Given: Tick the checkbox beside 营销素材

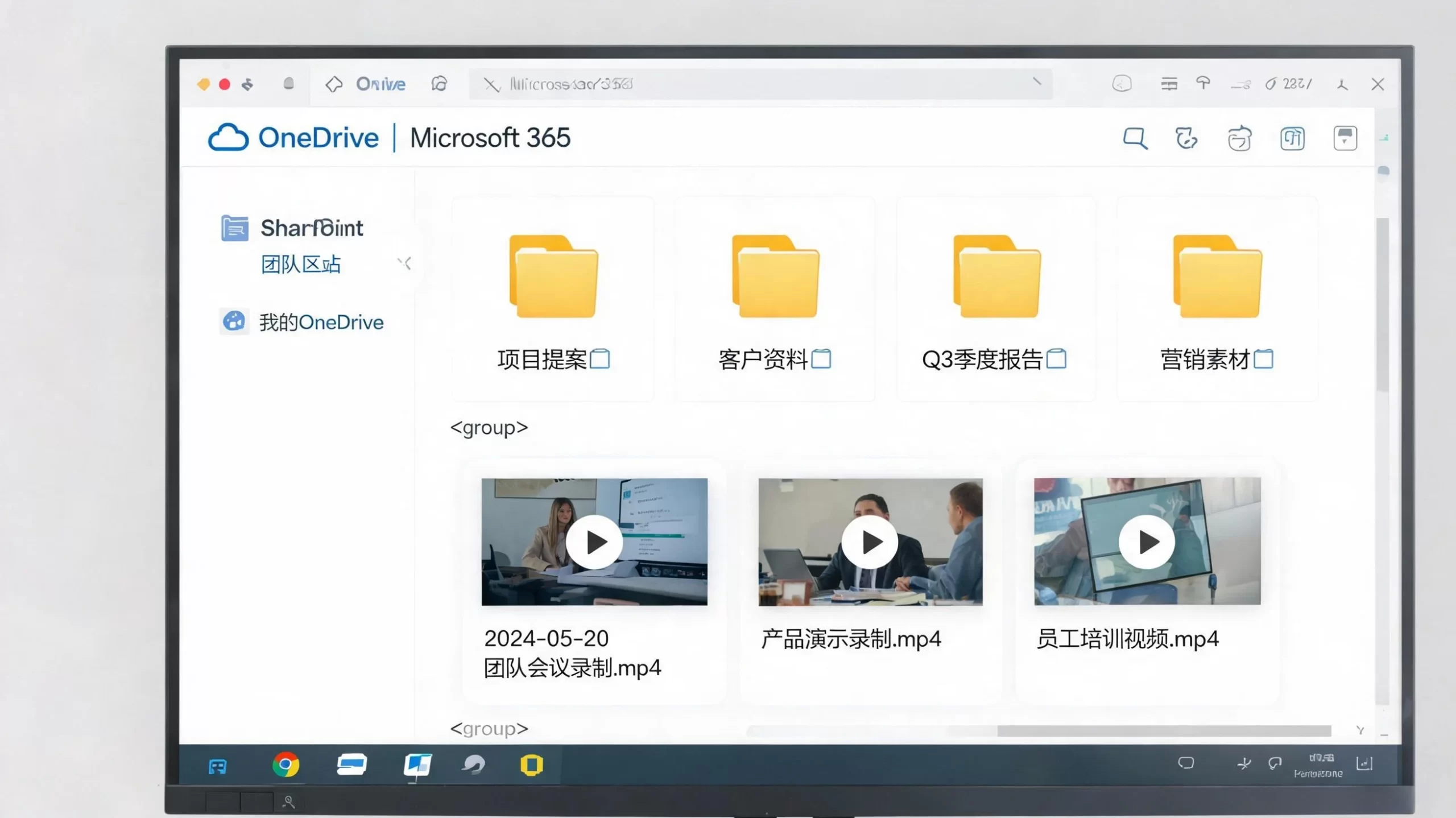Looking at the screenshot, I should coord(1263,359).
